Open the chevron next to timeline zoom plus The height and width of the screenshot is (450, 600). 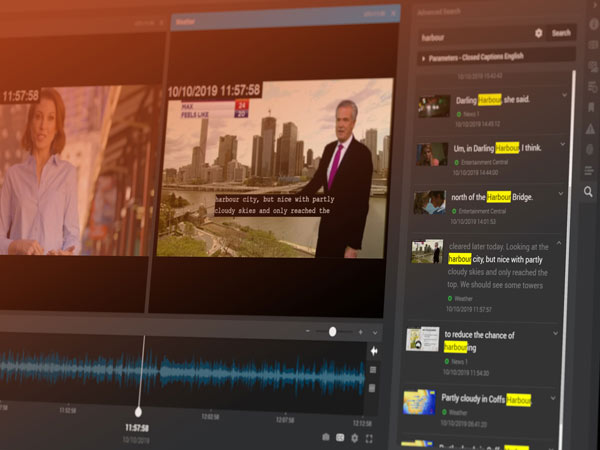pos(375,333)
